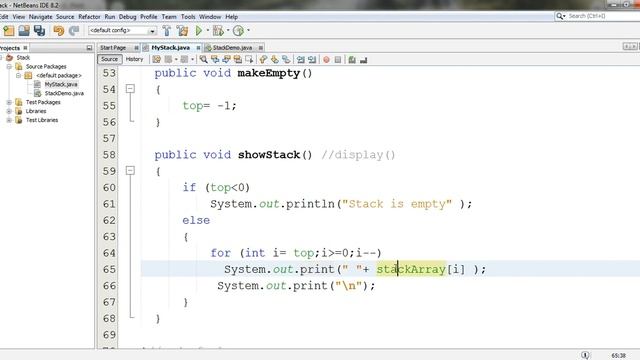Build the project with the hammer icon

coord(167,31)
